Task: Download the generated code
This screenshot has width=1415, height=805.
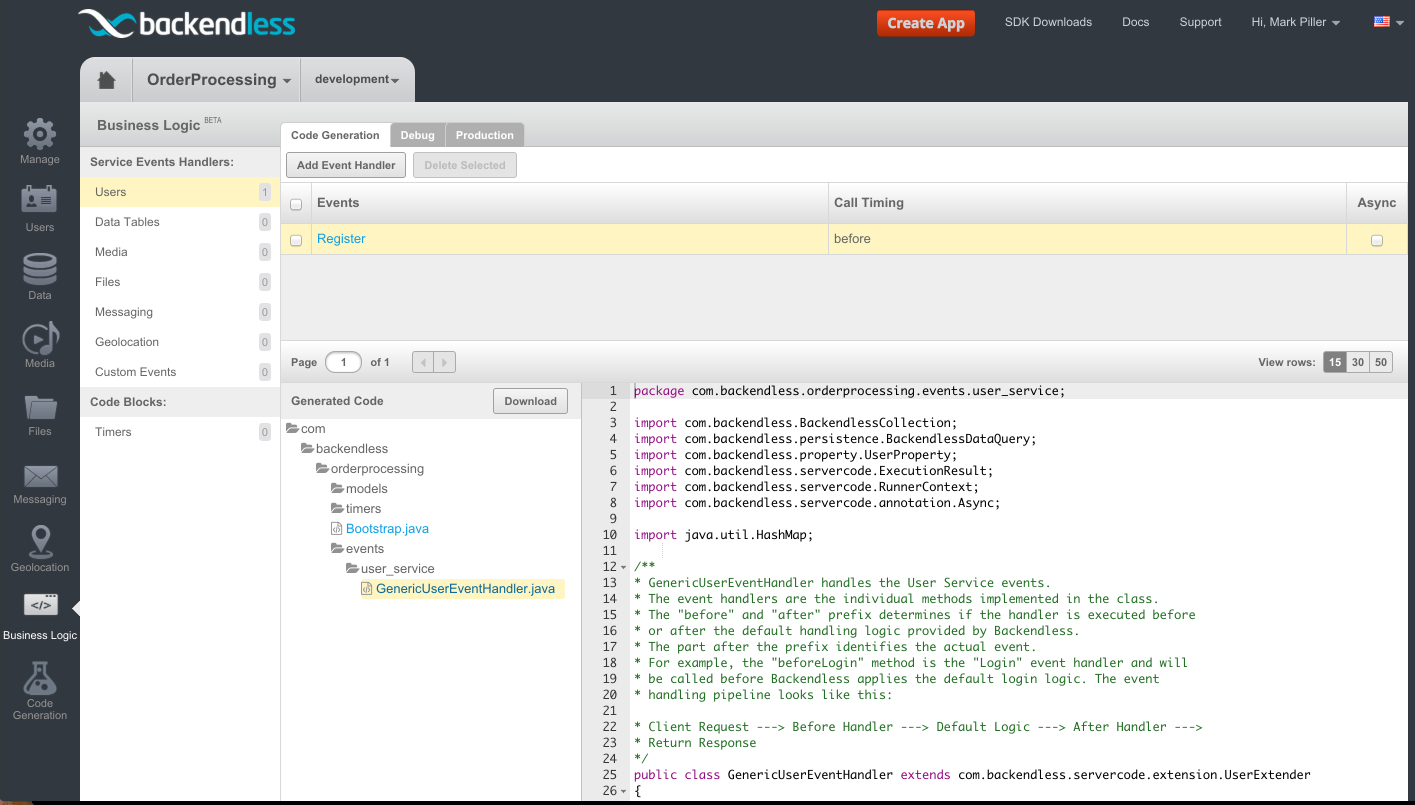Action: [x=530, y=401]
